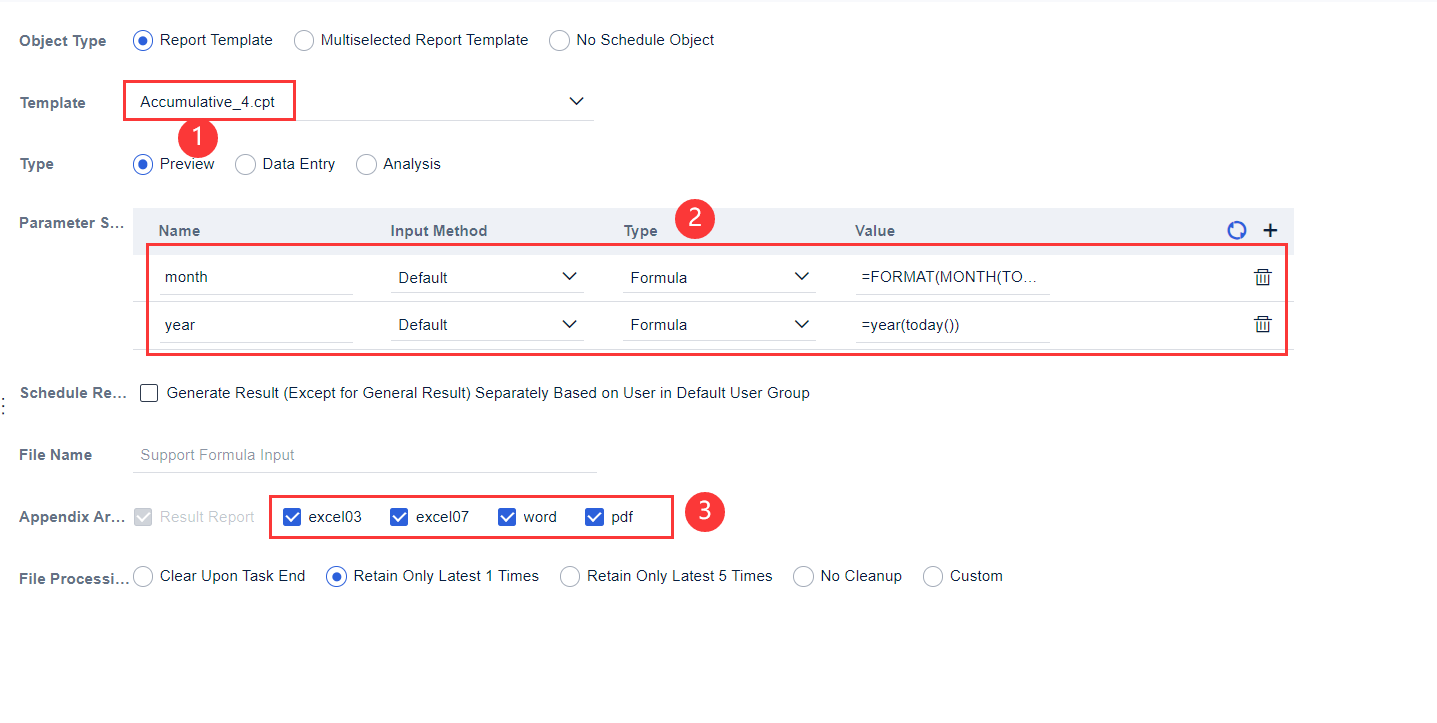The image size is (1437, 723).
Task: Open Type dropdown for year parameter
Action: pyautogui.click(x=801, y=324)
